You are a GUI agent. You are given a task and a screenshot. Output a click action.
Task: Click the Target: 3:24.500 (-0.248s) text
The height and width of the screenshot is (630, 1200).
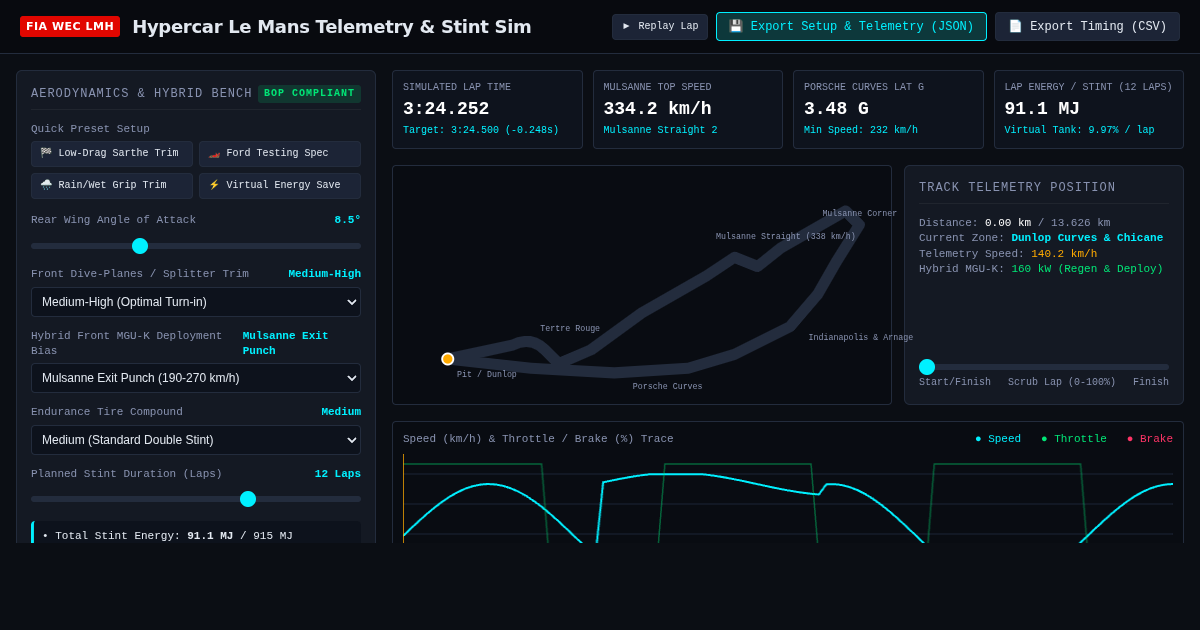coord(481,131)
